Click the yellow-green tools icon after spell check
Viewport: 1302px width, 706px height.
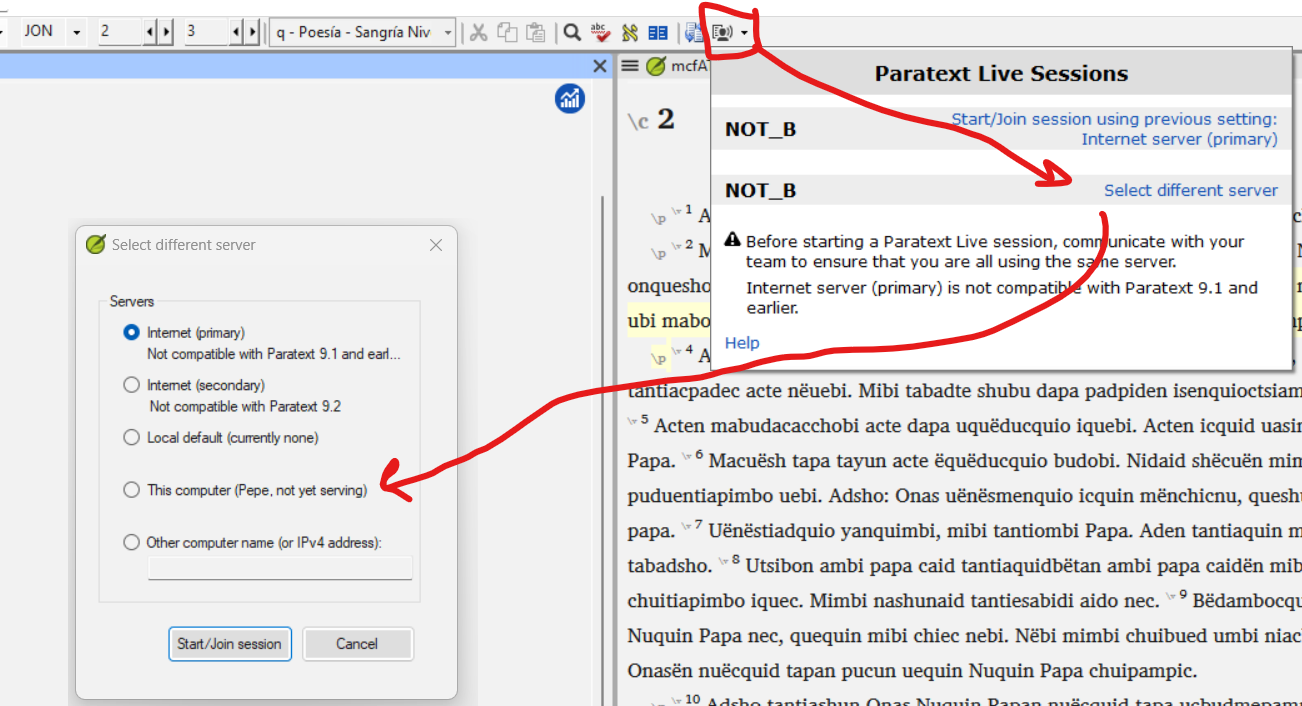[629, 32]
